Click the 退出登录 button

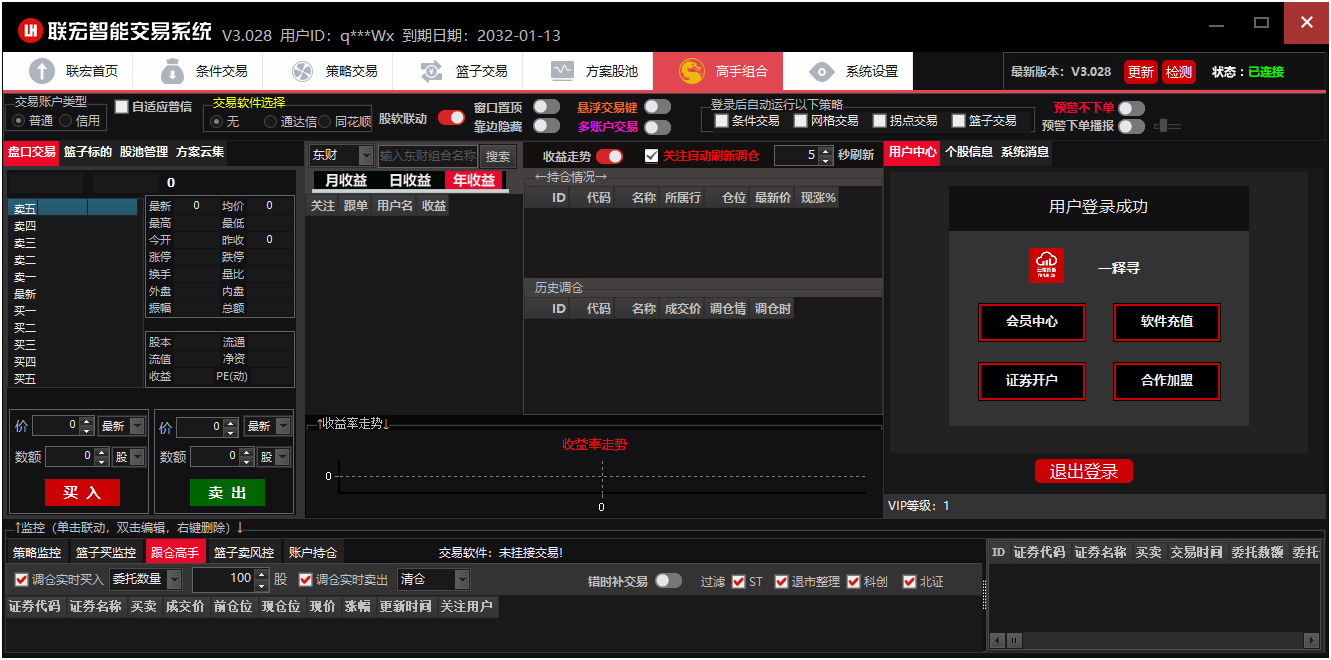[1083, 472]
